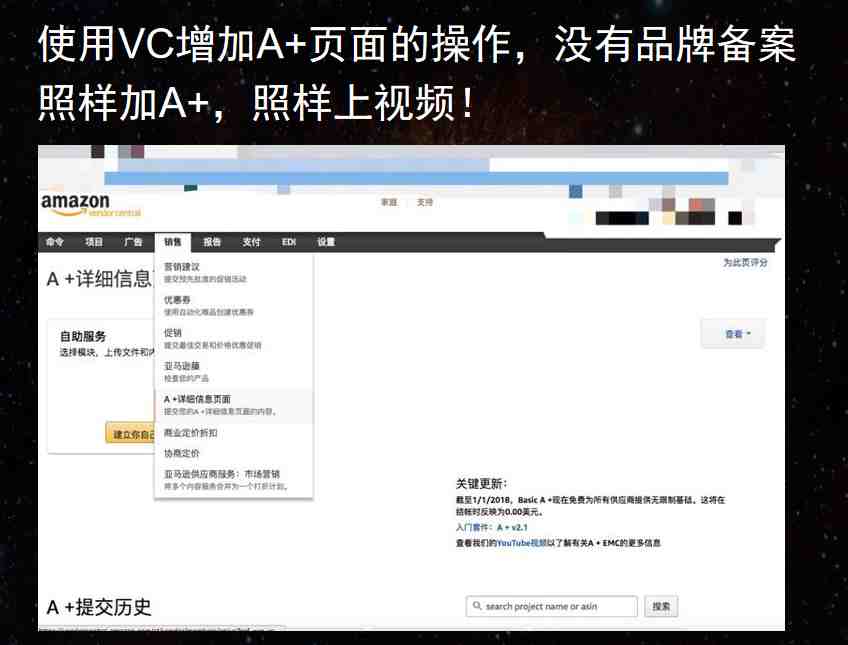The width and height of the screenshot is (848, 645).
Task: Open the A + v2.1 starter kit link
Action: tap(512, 527)
